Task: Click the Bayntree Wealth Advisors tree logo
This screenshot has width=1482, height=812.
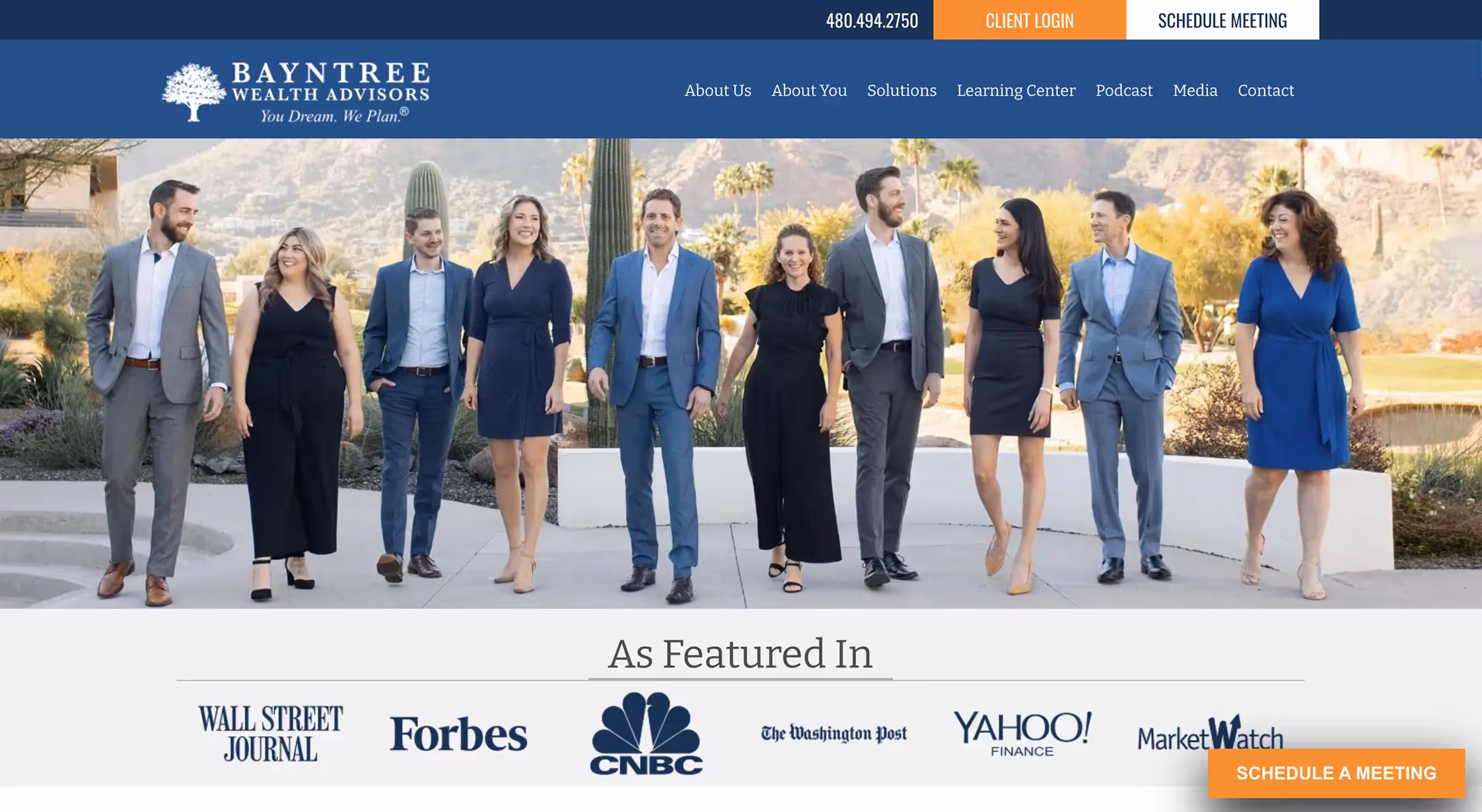Action: [x=296, y=92]
